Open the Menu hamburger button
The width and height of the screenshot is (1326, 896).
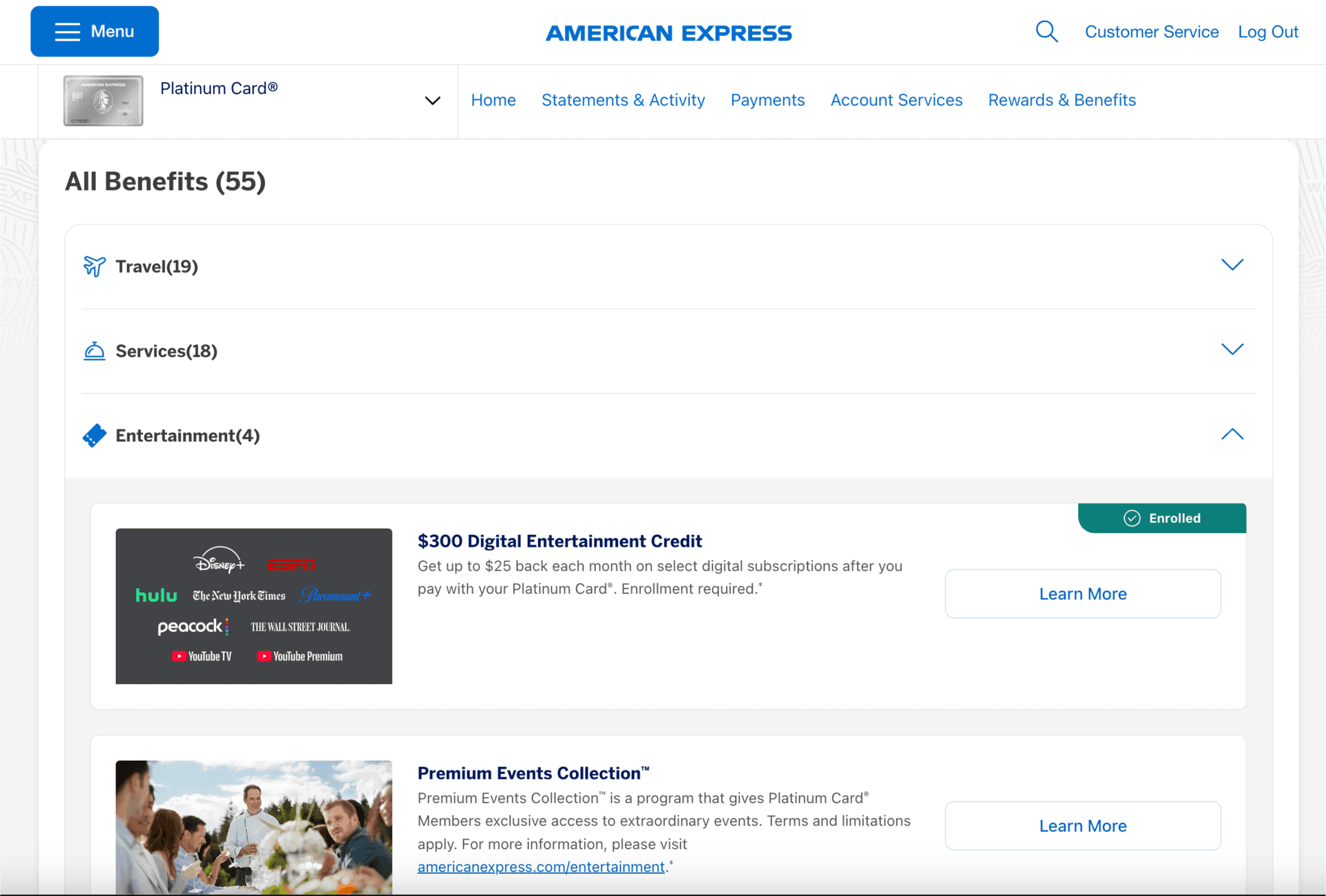point(95,32)
